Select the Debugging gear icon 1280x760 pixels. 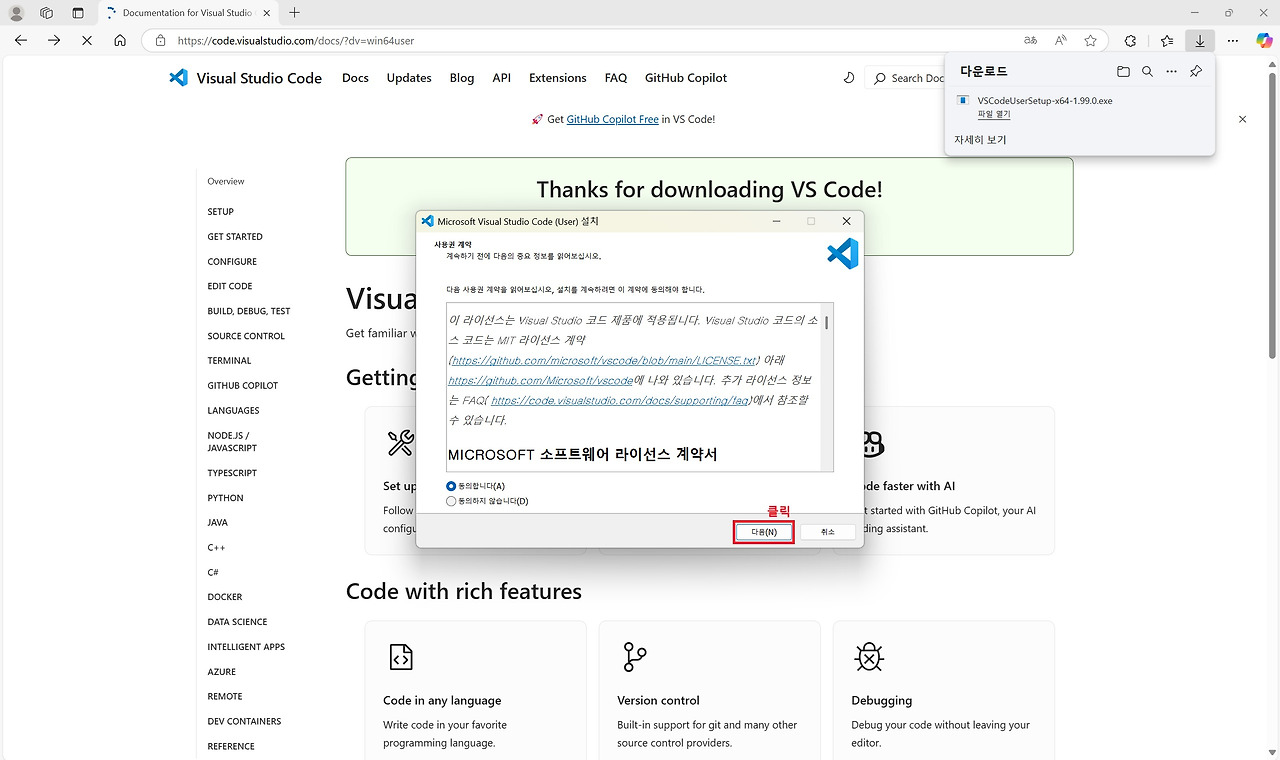(x=868, y=657)
